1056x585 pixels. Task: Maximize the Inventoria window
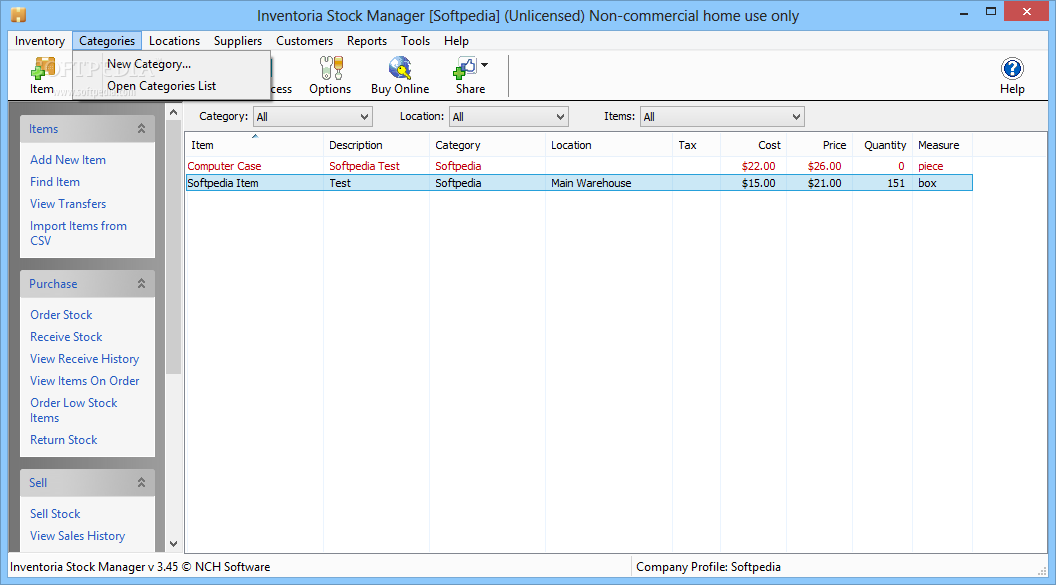point(991,11)
